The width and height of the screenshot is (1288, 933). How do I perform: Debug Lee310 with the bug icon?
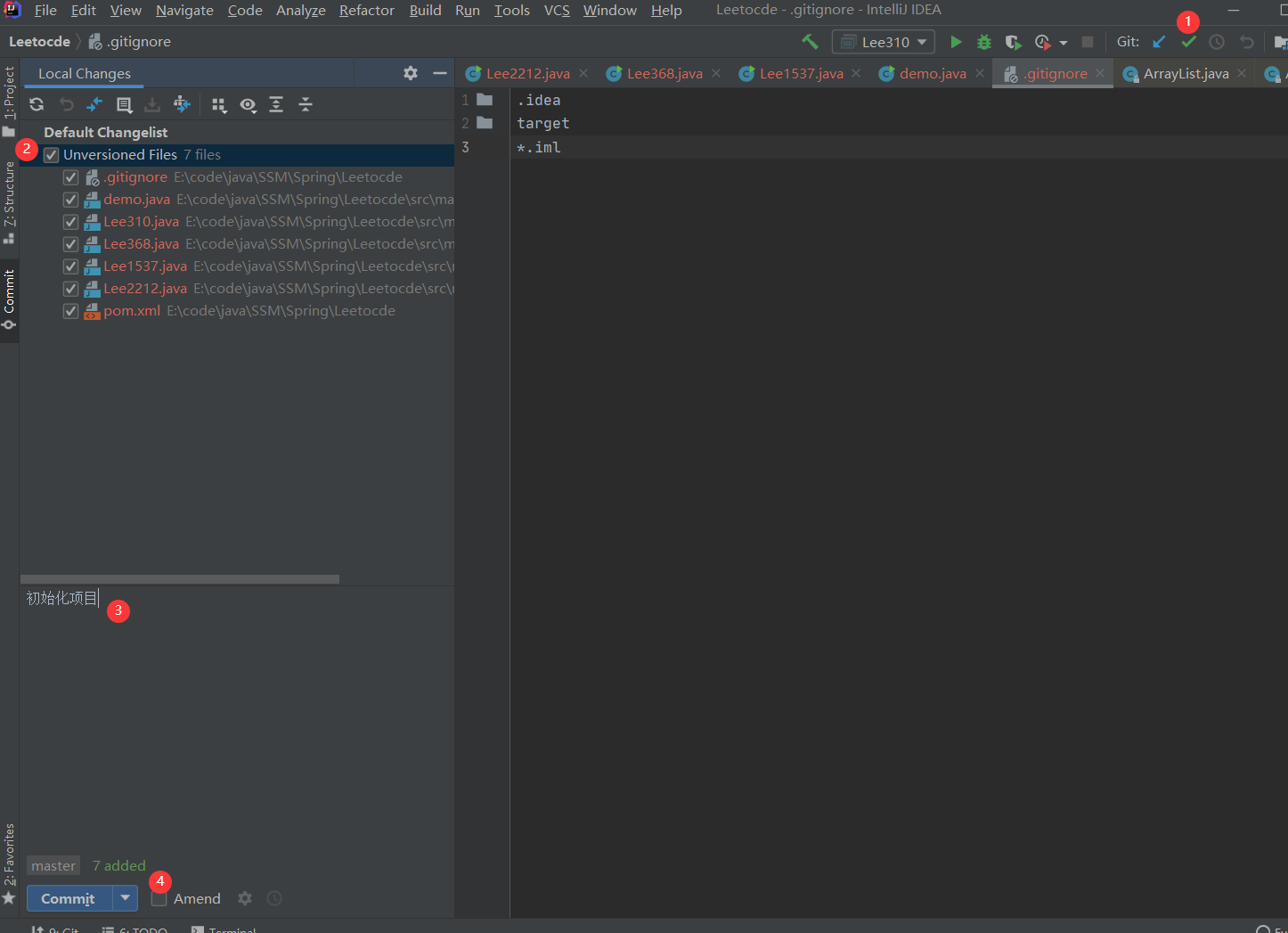[984, 42]
